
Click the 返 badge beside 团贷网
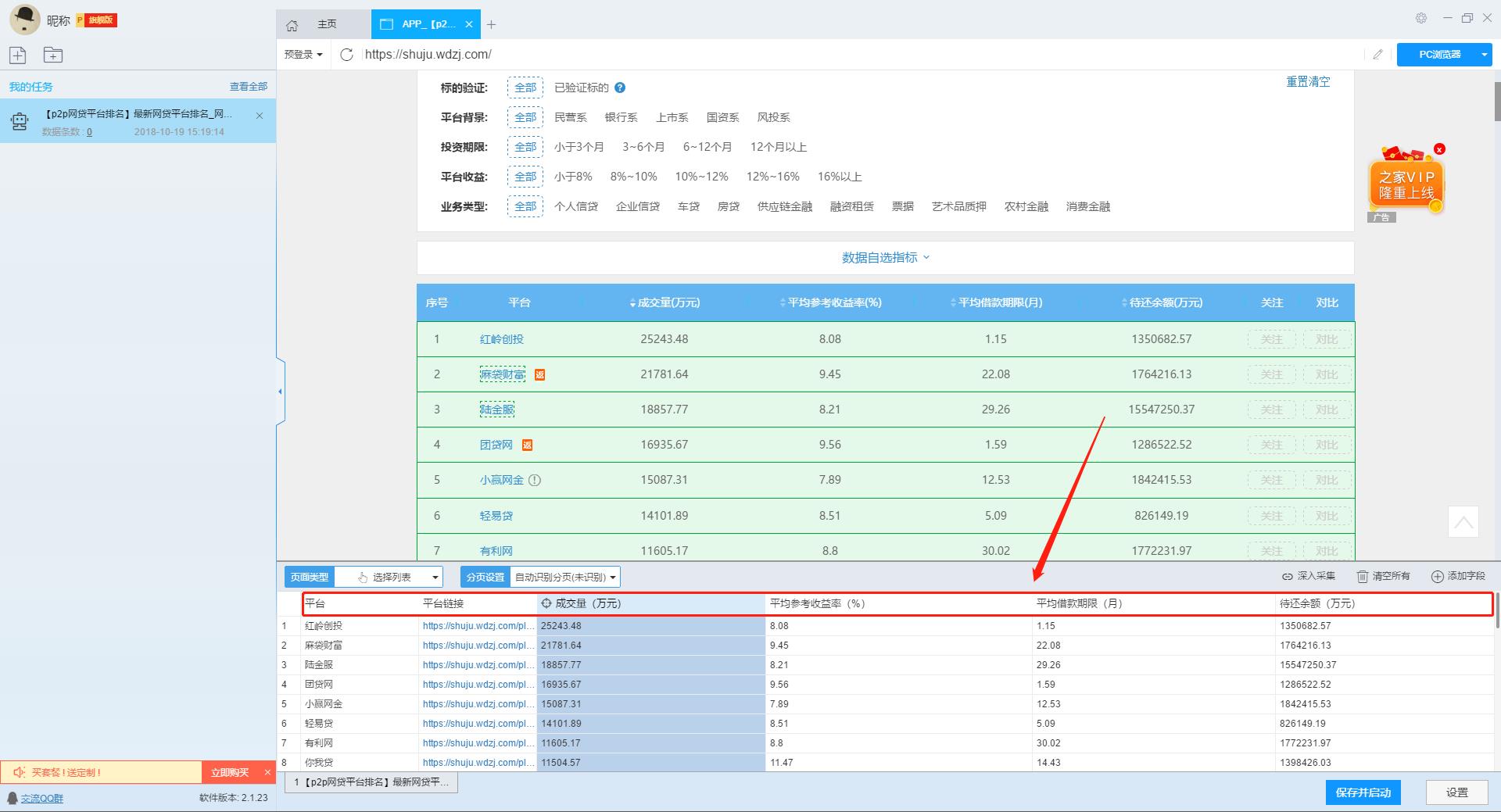[527, 445]
